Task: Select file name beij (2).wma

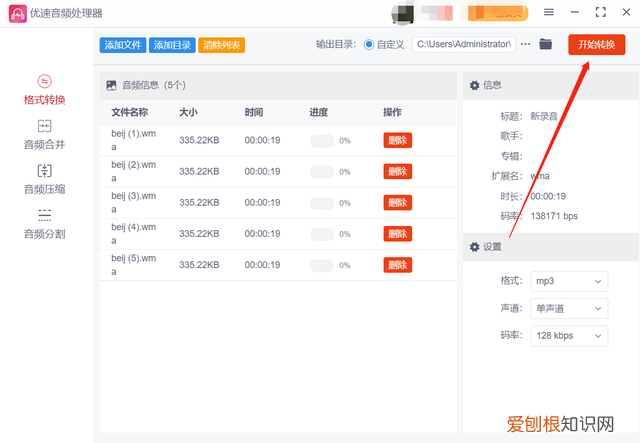Action: [133, 171]
